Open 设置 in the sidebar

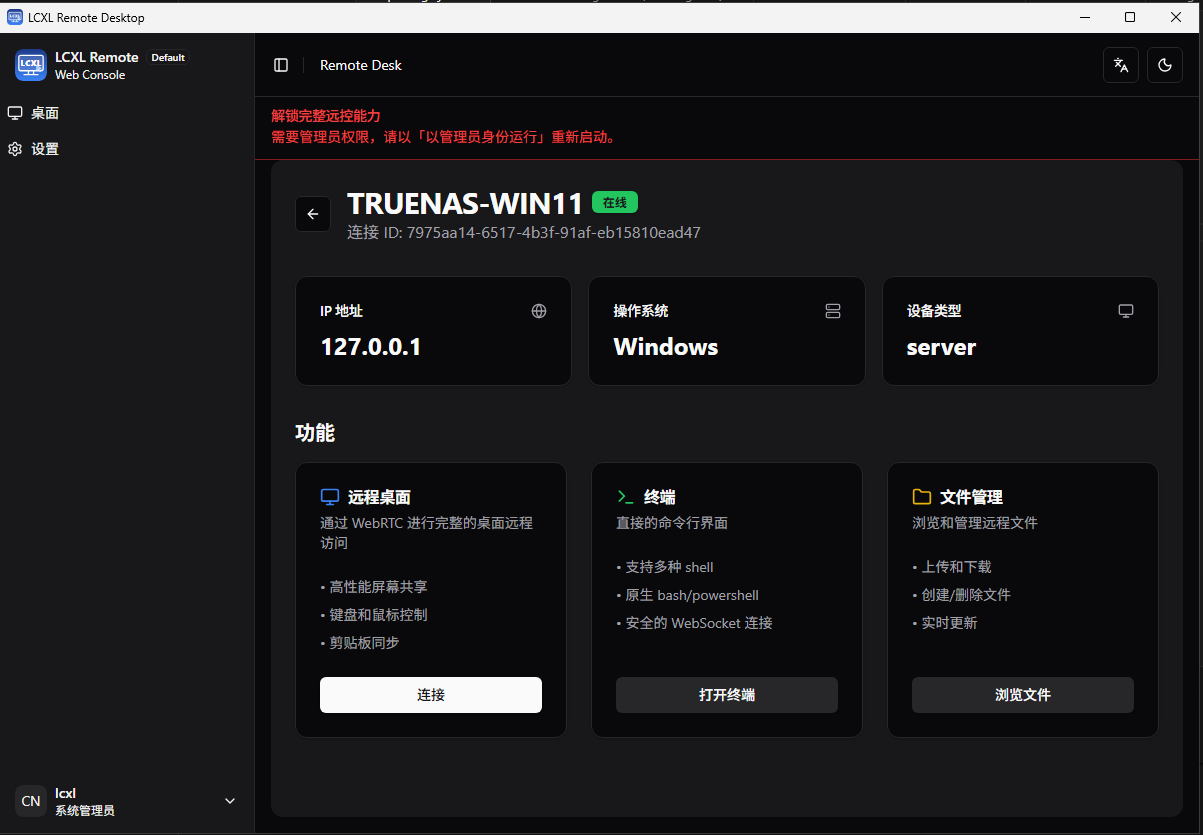pos(127,149)
